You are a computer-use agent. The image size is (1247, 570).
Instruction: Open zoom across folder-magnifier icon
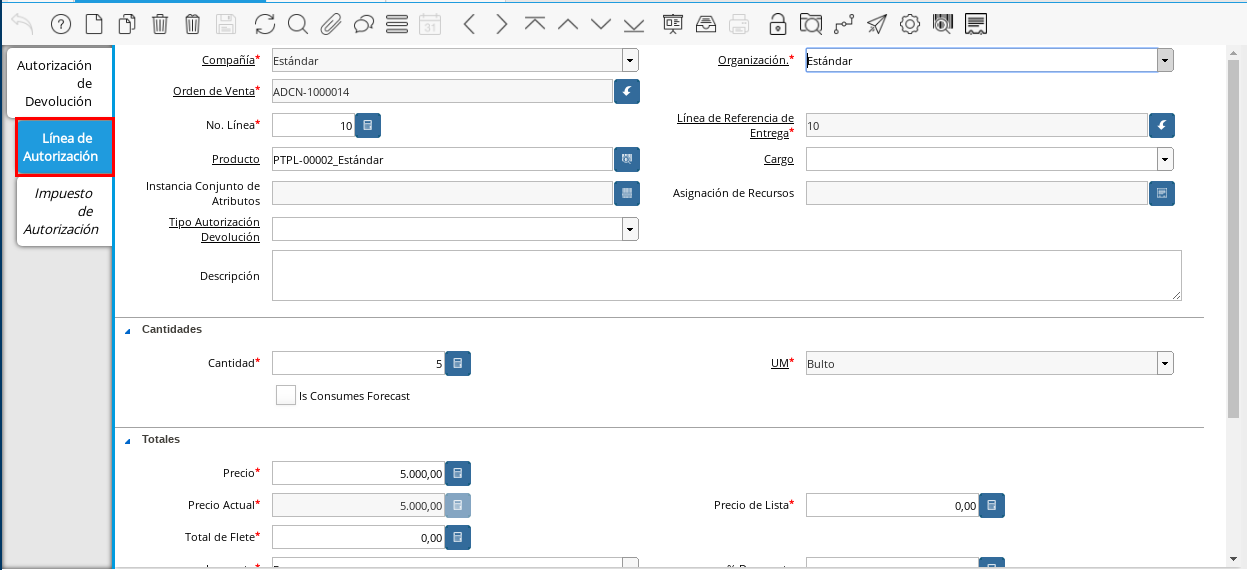point(811,23)
